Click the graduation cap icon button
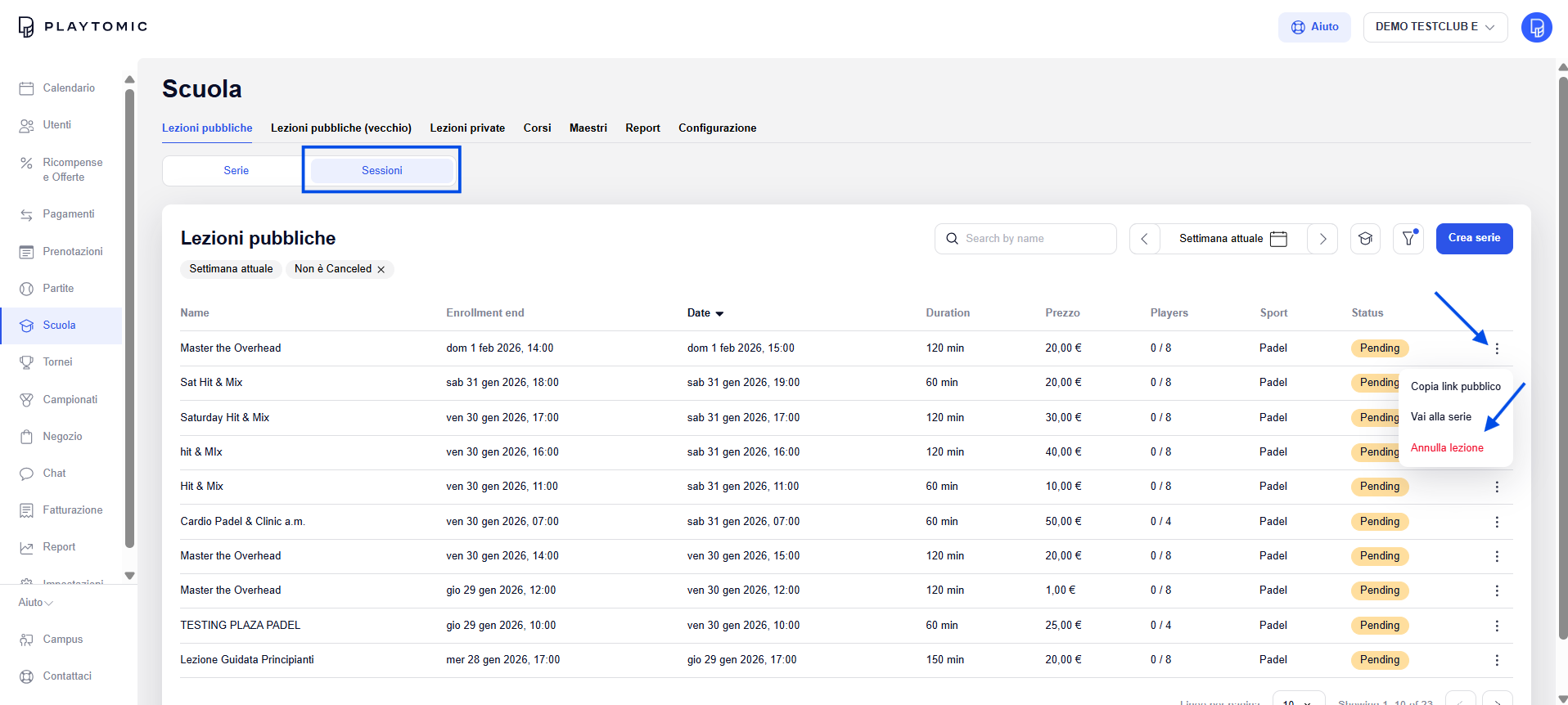This screenshot has height=705, width=1568. pos(1365,239)
